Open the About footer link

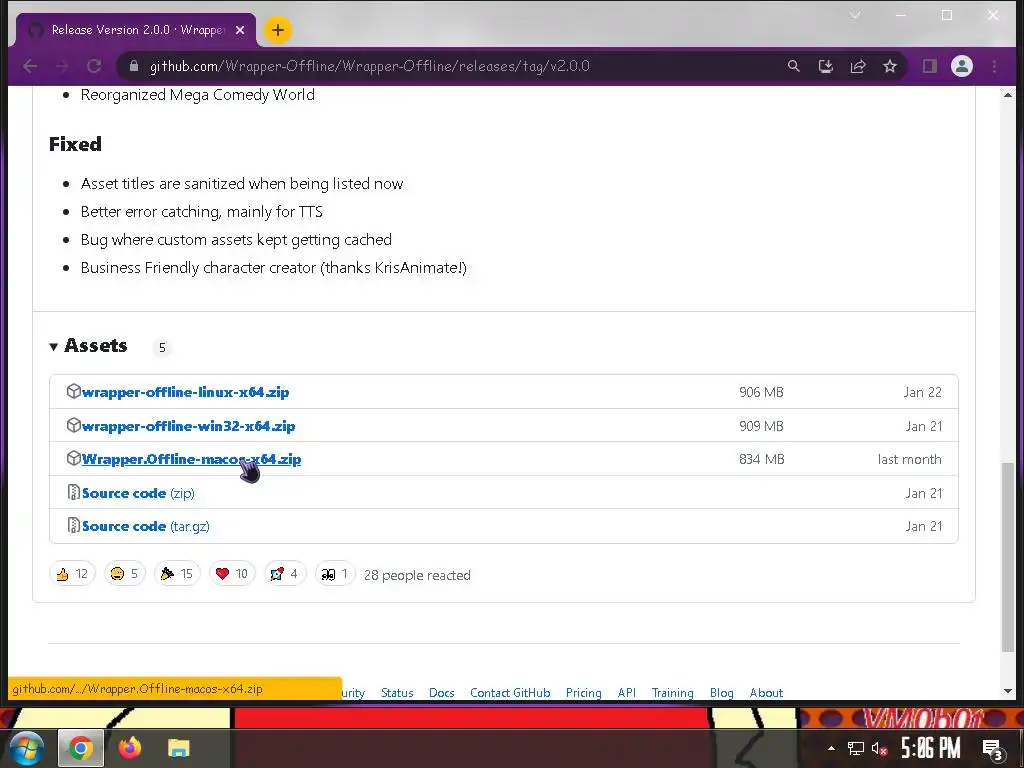point(766,692)
